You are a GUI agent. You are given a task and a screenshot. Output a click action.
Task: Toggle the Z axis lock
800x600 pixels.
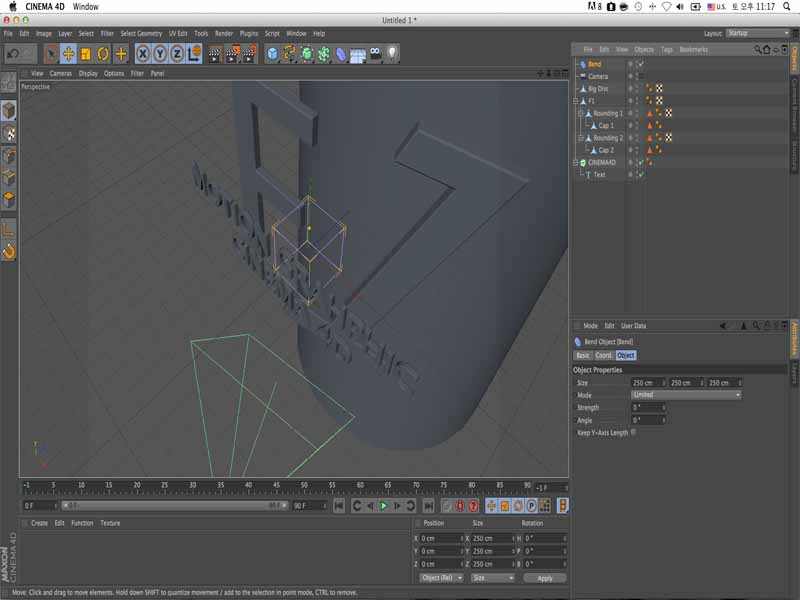click(177, 54)
